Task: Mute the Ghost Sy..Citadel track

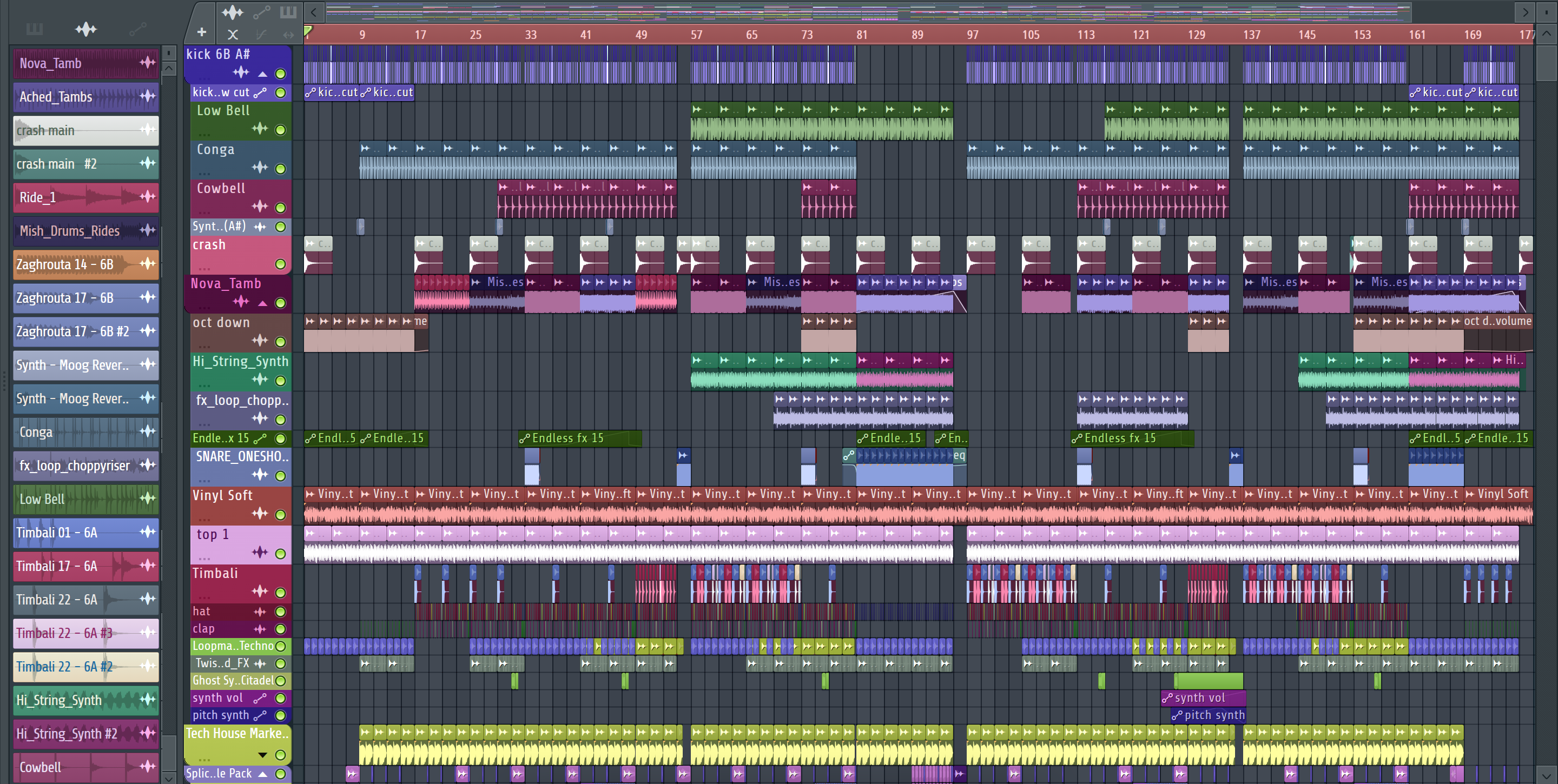Action: pyautogui.click(x=281, y=681)
